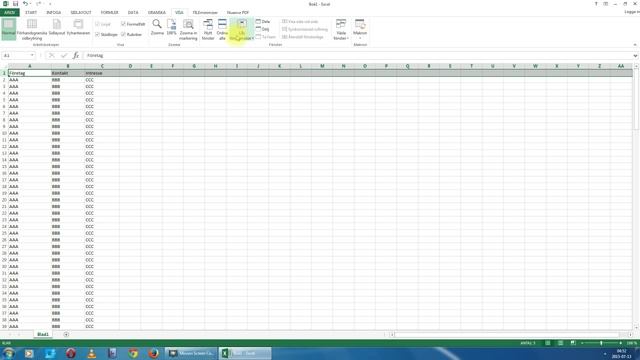Open Firefox from the taskbar
The width and height of the screenshot is (640, 360).
[154, 353]
